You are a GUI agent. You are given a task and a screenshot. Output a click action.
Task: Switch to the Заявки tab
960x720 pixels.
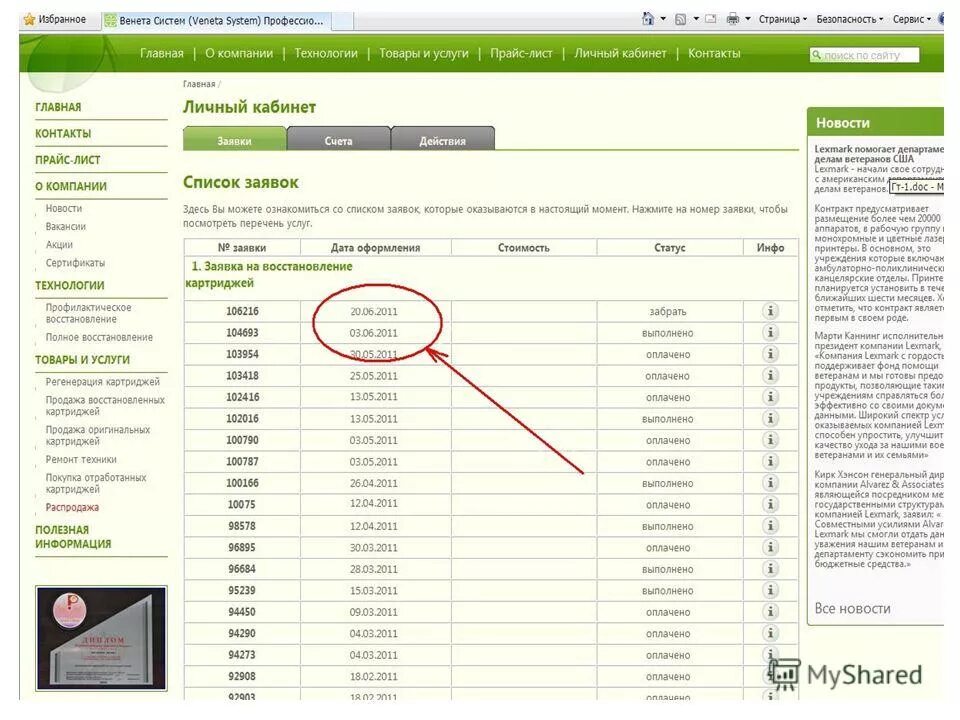pos(234,139)
